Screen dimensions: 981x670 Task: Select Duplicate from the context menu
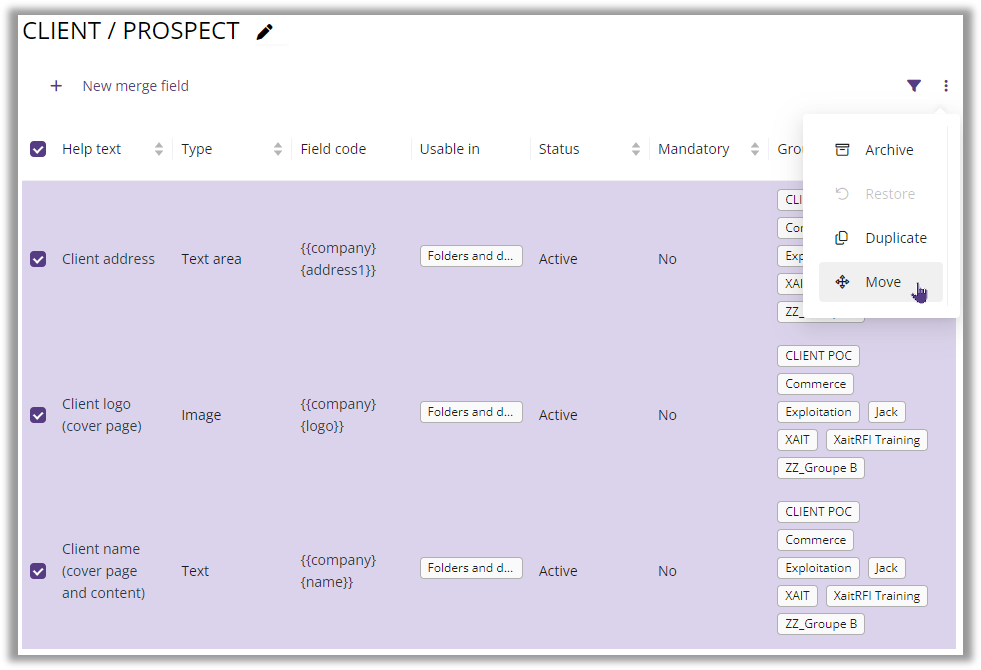(x=895, y=237)
